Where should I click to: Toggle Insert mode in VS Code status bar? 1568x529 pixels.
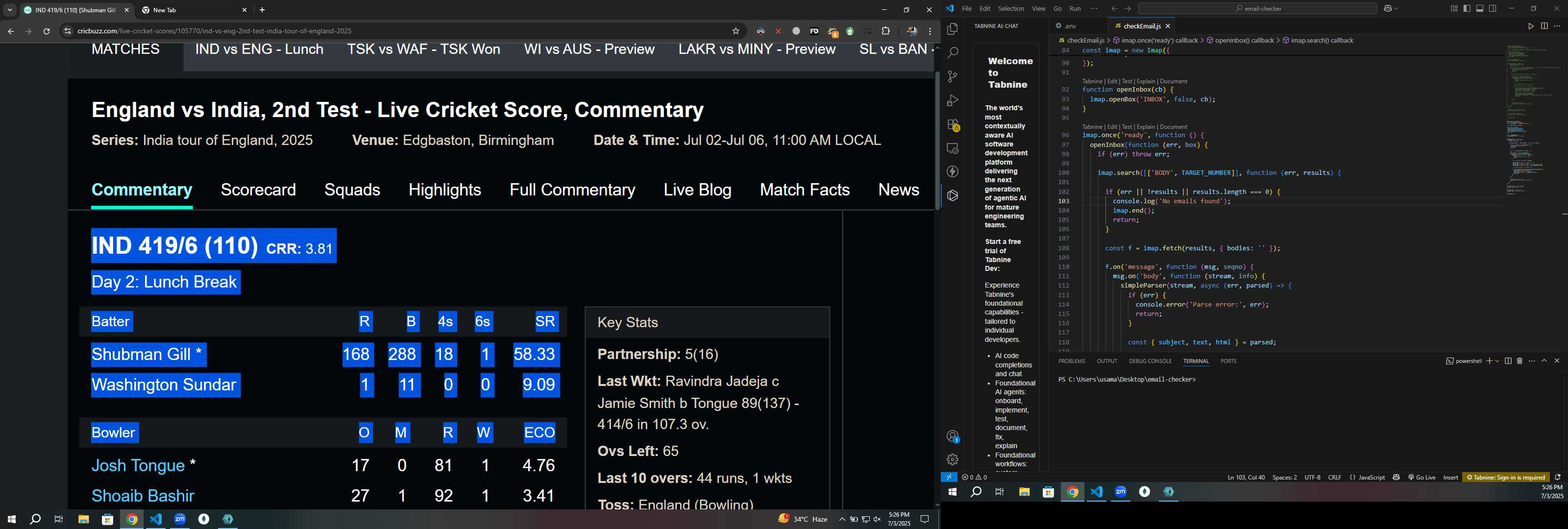[x=1450, y=477]
